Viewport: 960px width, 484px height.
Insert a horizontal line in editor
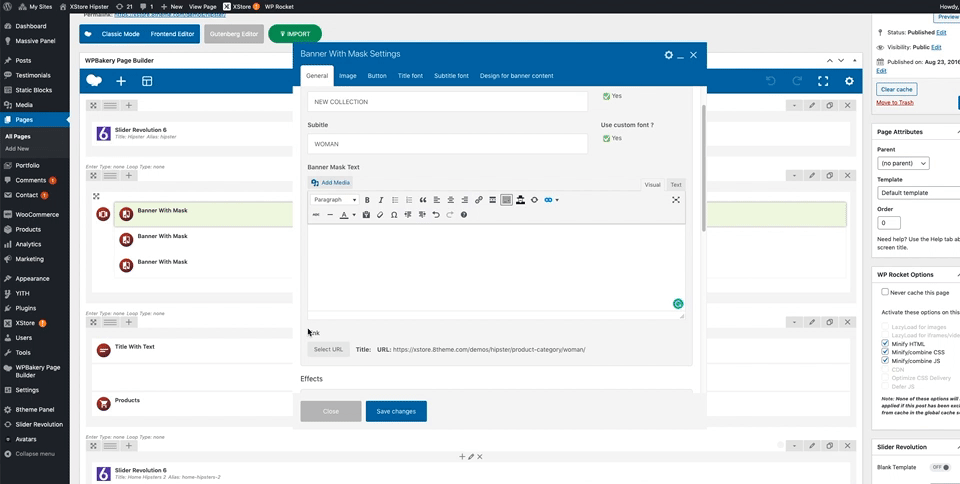(330, 215)
